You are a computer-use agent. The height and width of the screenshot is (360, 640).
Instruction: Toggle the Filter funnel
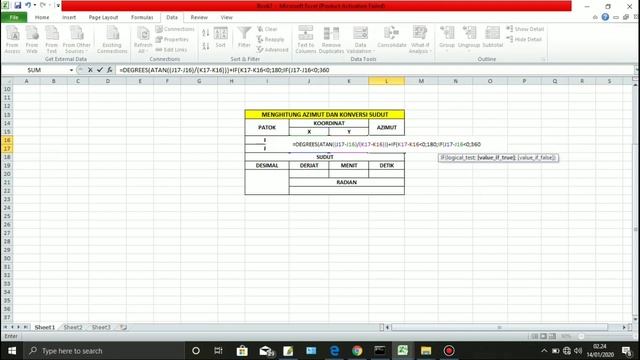(x=244, y=38)
